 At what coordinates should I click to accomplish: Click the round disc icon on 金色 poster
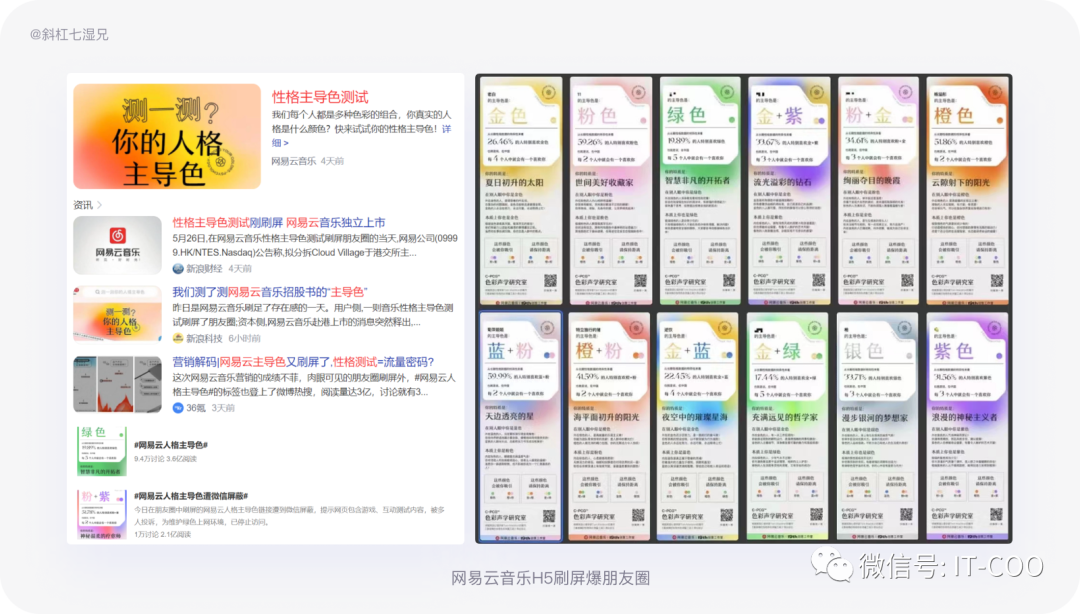[x=549, y=92]
